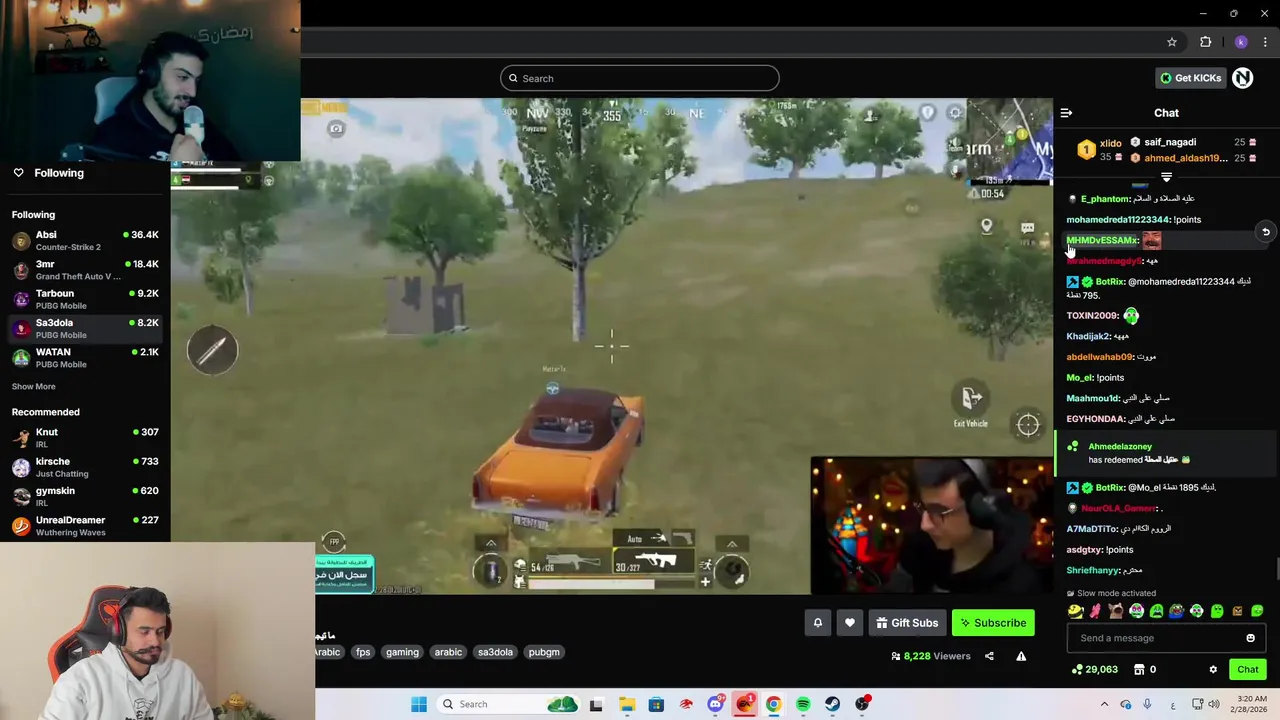Click the Send a message field
This screenshot has width=1280, height=720.
click(x=1166, y=638)
